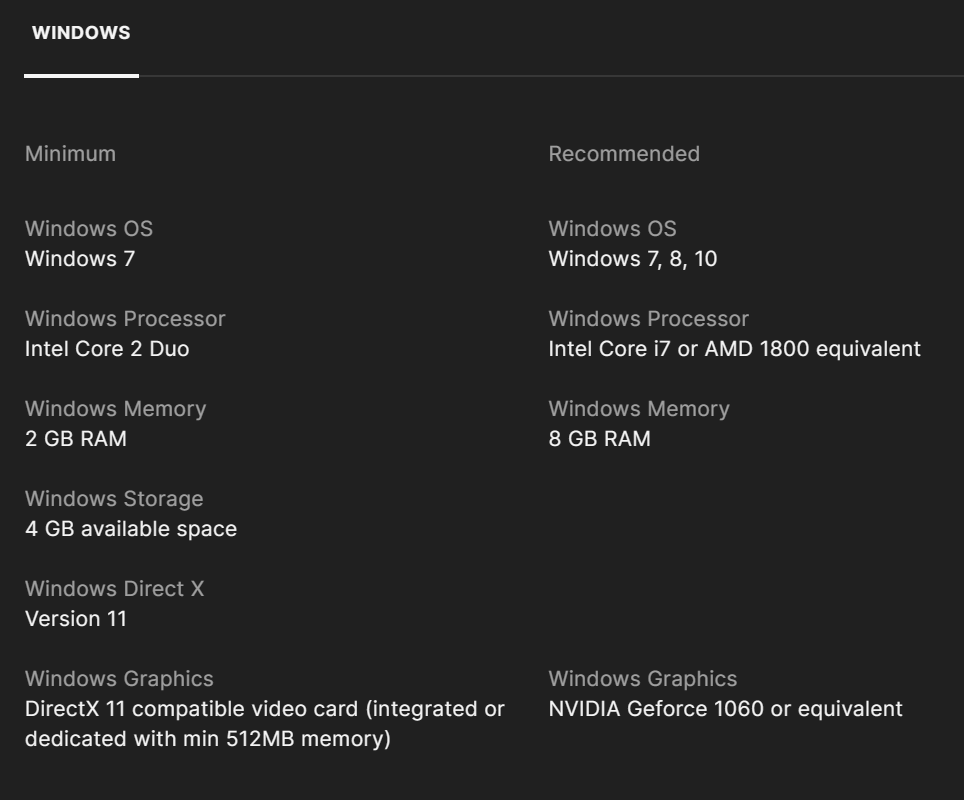Click the Recommended column heading
964x800 pixels.
[624, 154]
